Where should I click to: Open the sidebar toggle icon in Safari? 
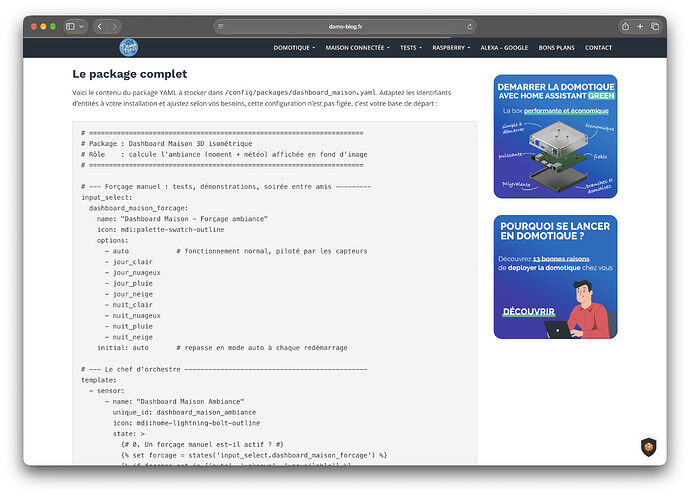pos(70,26)
